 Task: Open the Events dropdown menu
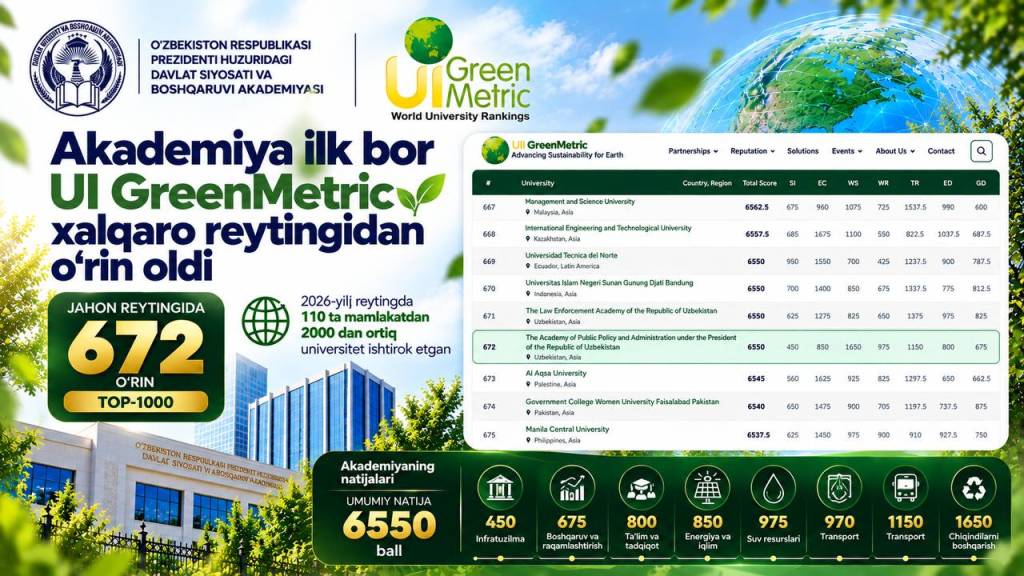(x=847, y=151)
